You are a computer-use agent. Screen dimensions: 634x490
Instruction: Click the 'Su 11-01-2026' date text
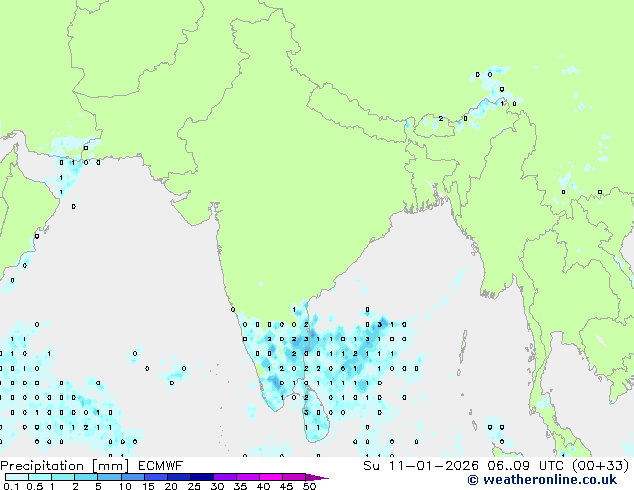[x=421, y=466]
